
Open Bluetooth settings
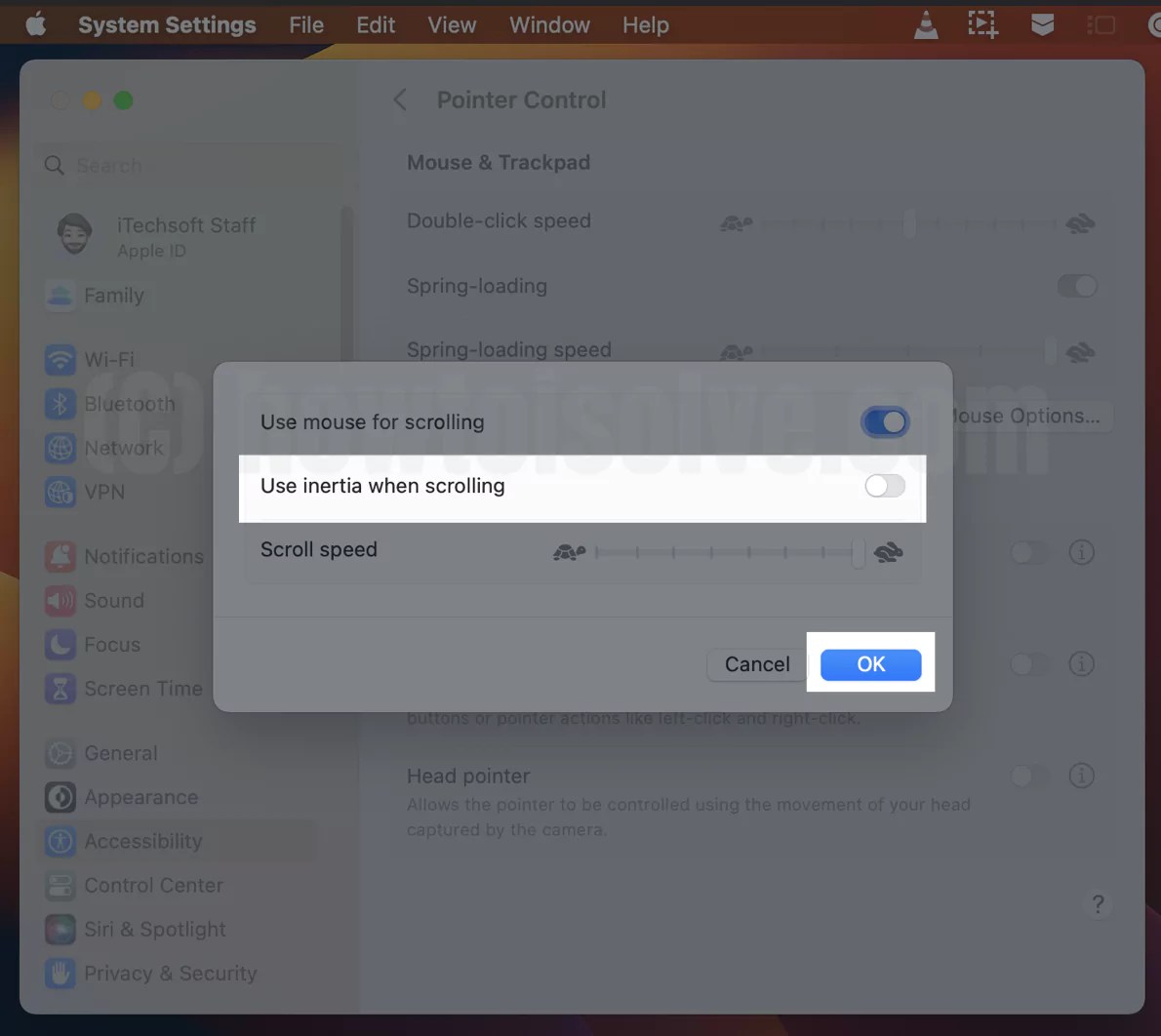(130, 404)
